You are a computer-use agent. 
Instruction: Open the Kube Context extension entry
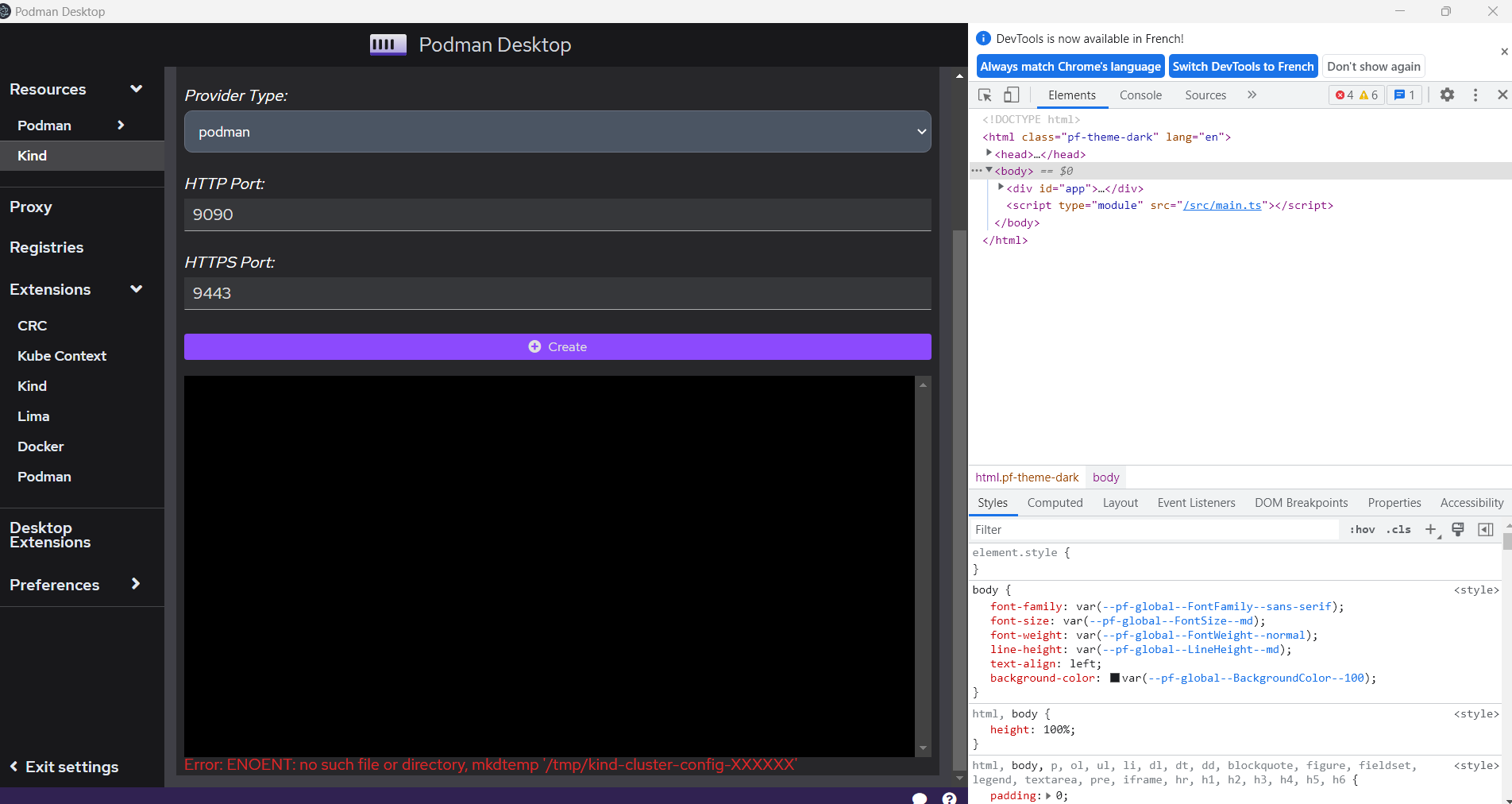62,356
